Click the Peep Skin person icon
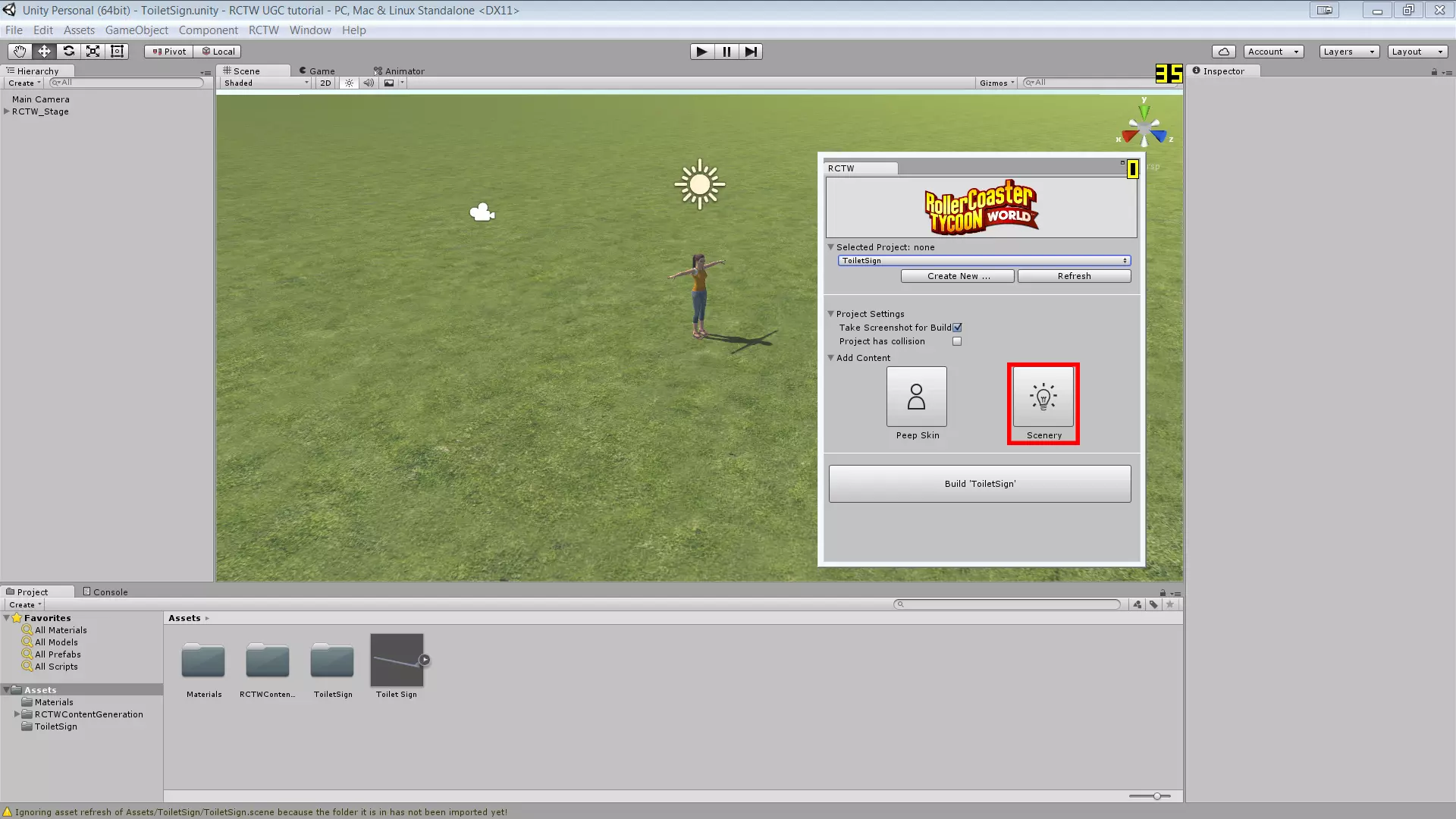 [x=916, y=397]
